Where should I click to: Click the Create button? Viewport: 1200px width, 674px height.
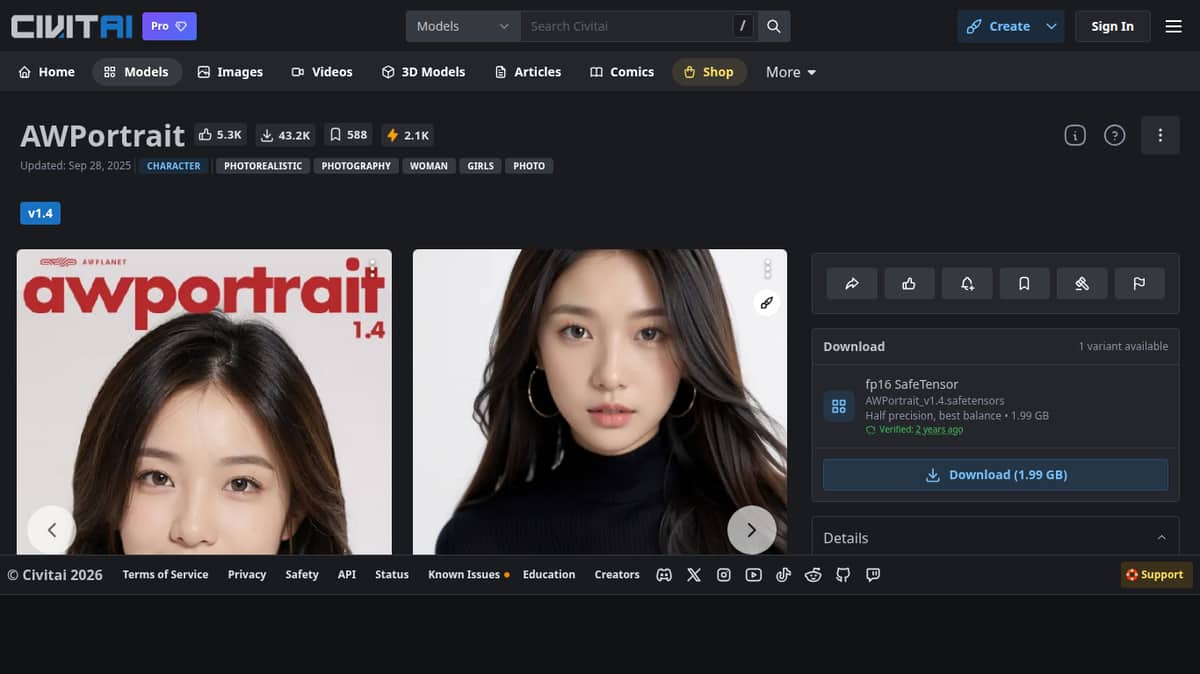click(998, 26)
